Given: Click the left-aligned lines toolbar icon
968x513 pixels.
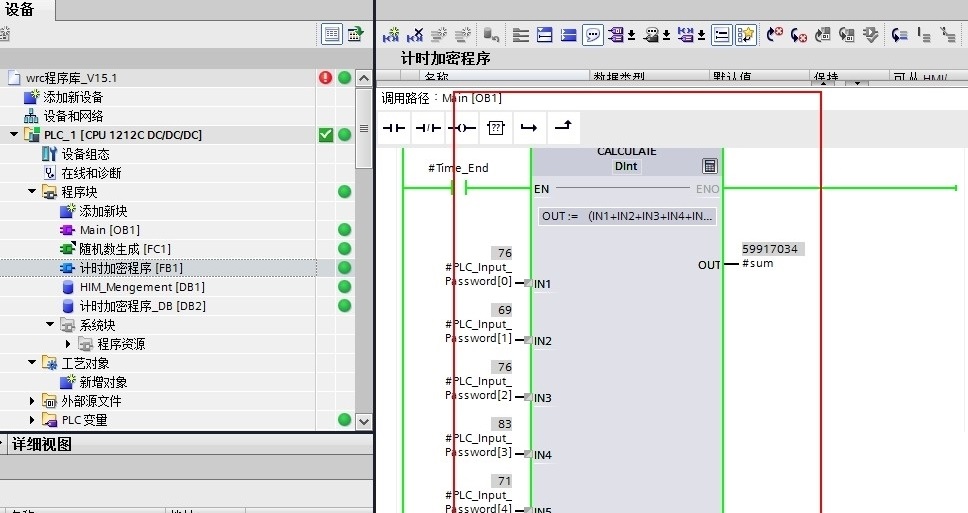Looking at the screenshot, I should (x=520, y=35).
